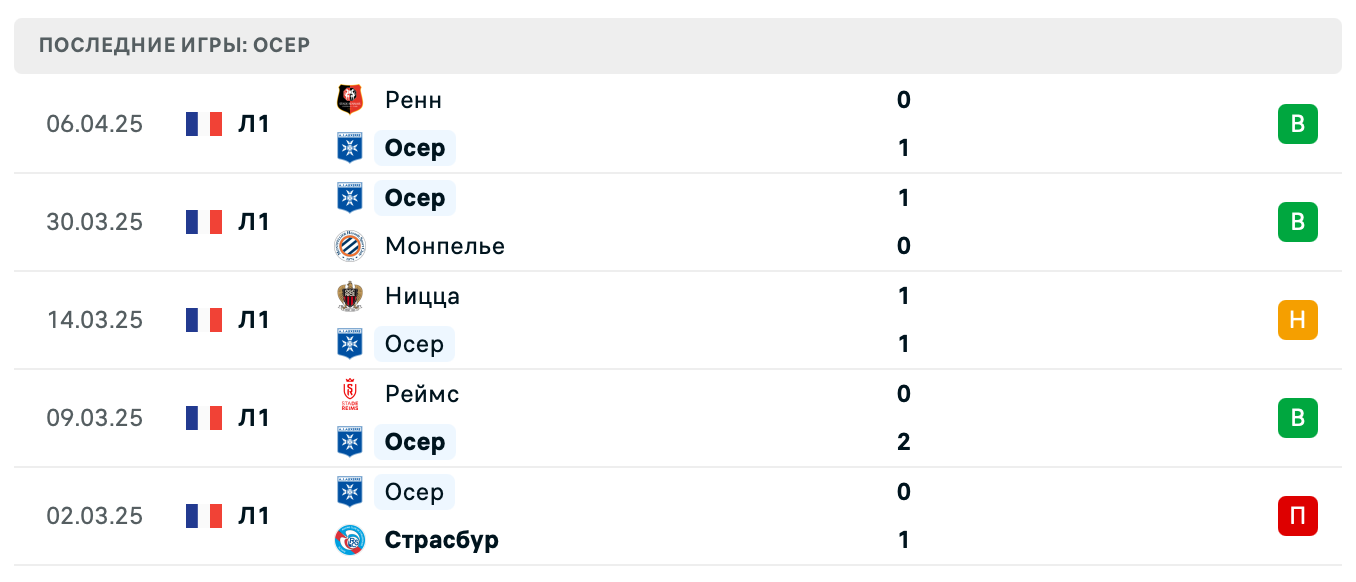Click the Монпелье team name
The width and height of the screenshot is (1356, 582).
(444, 246)
